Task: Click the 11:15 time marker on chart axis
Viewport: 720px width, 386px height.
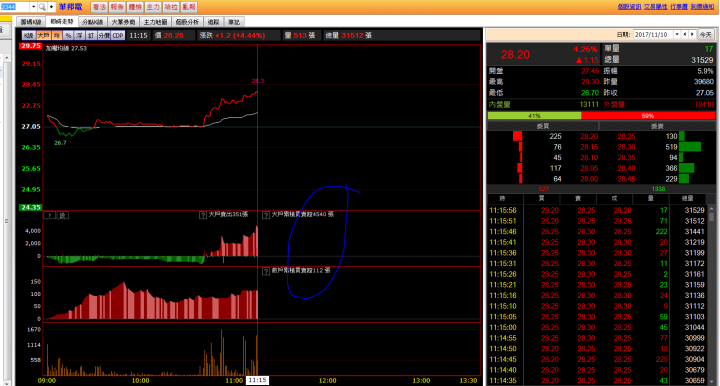Action: click(x=257, y=380)
